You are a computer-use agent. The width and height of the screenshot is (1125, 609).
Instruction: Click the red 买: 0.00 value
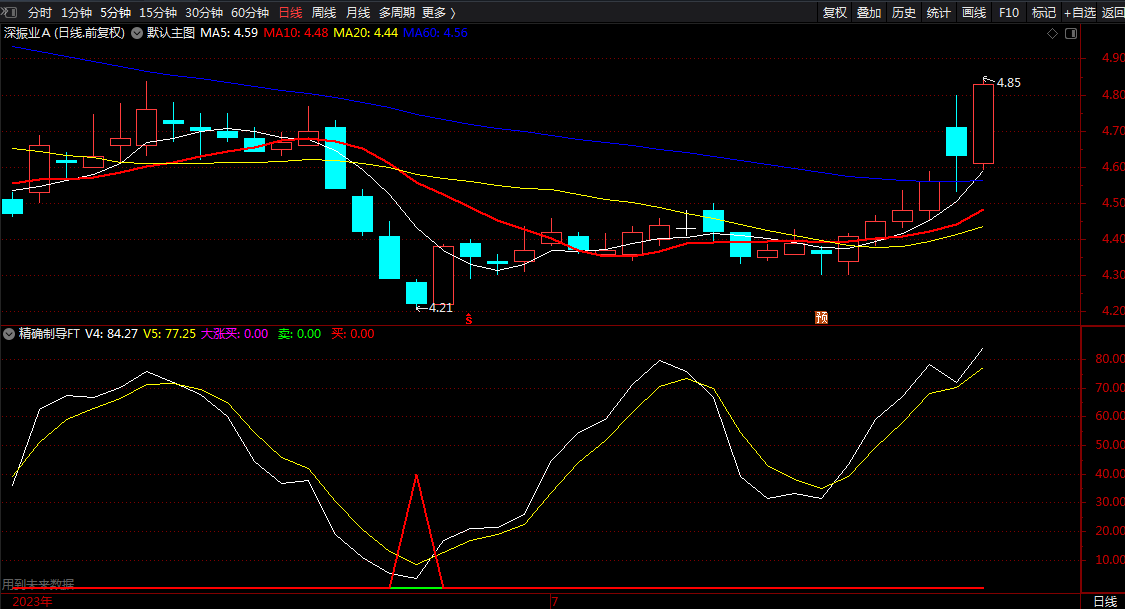(x=353, y=334)
